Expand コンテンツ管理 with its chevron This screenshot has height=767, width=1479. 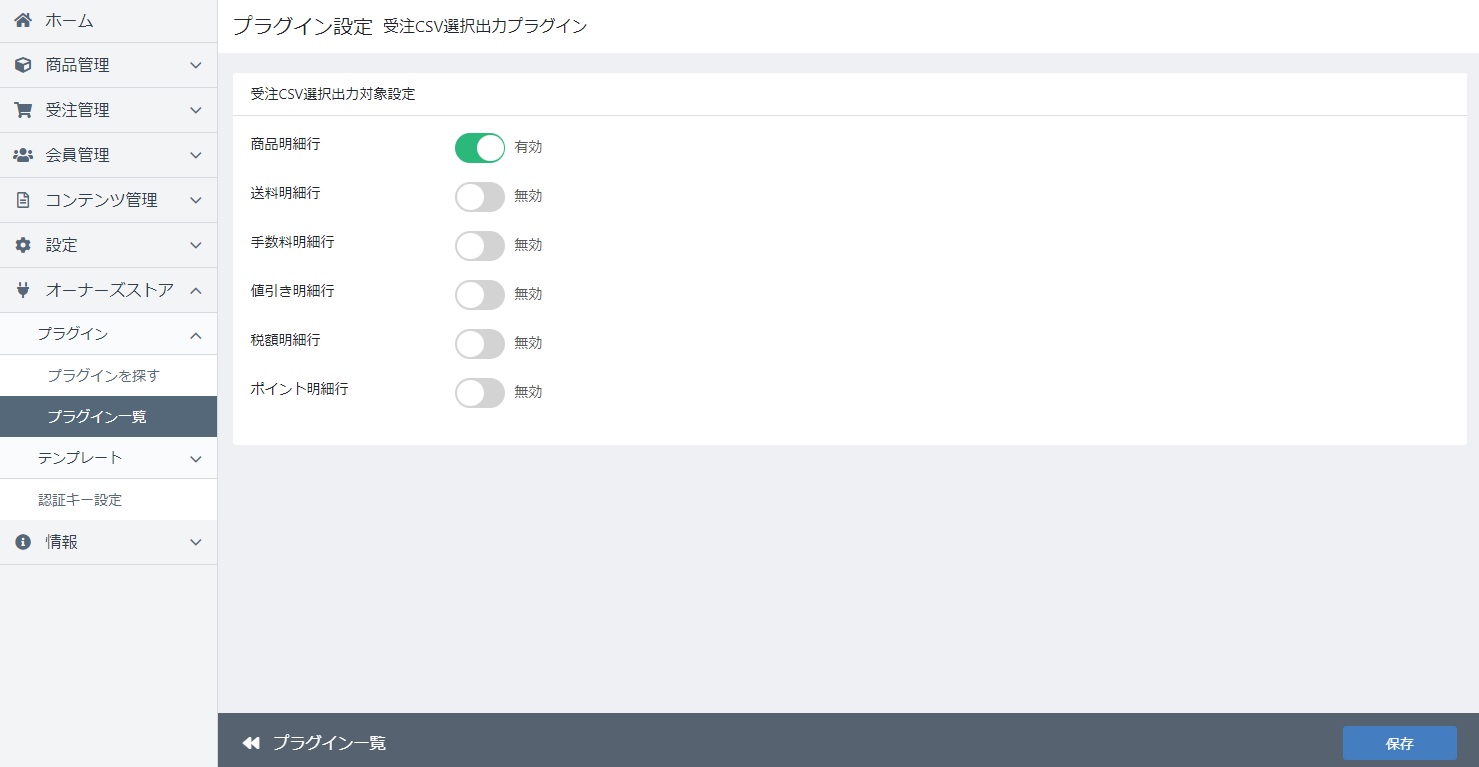coord(196,200)
